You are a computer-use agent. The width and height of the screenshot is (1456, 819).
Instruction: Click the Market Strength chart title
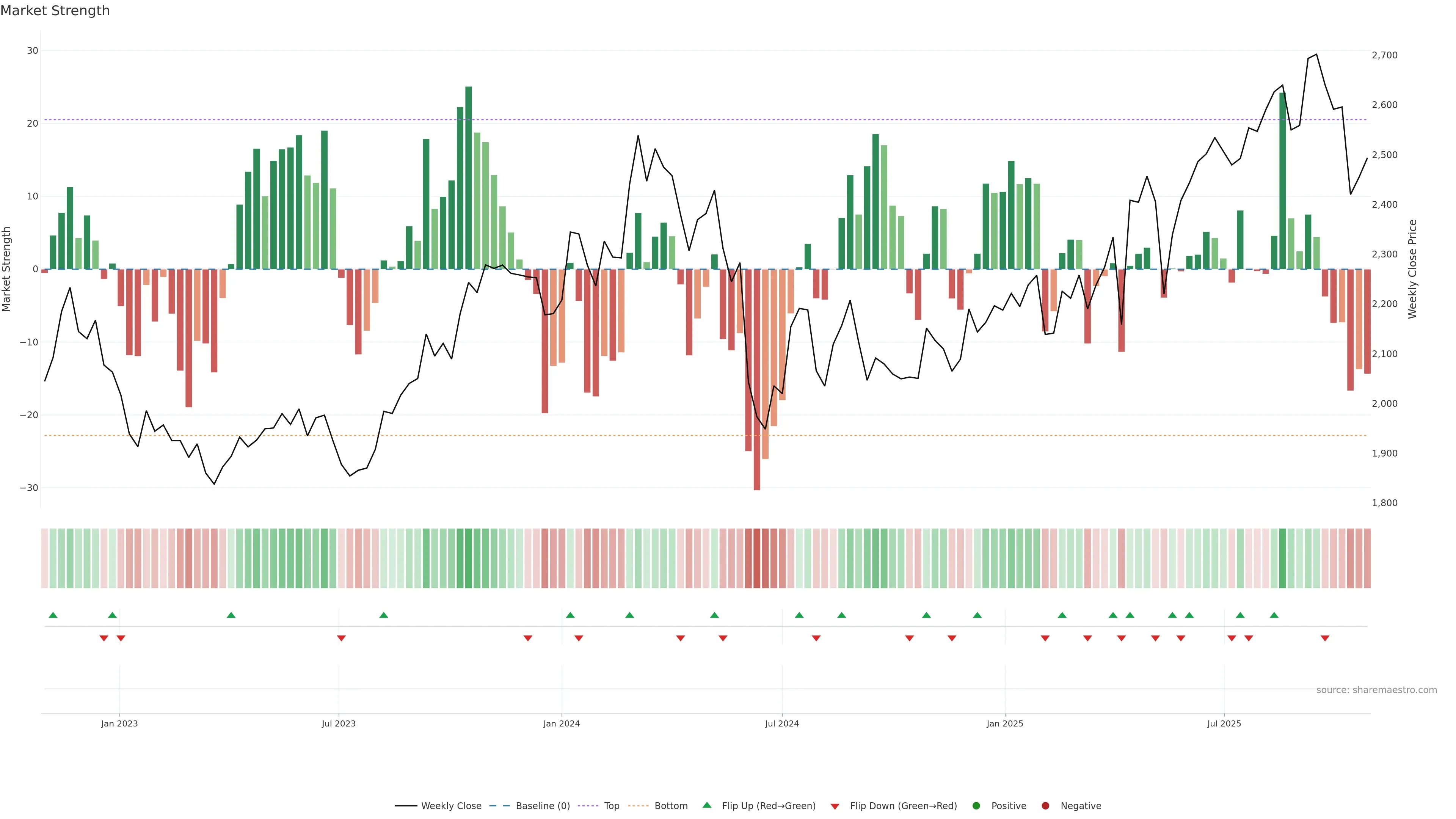click(x=55, y=11)
